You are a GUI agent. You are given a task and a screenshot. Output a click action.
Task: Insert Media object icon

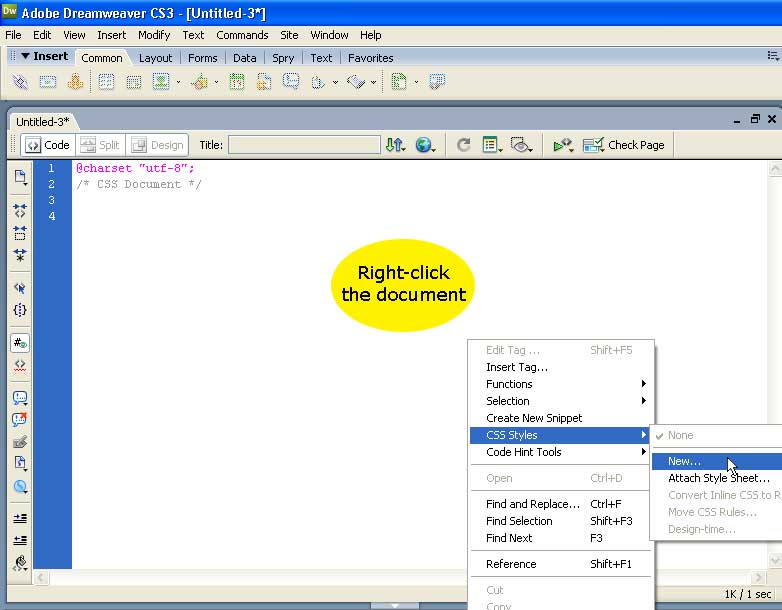pyautogui.click(x=200, y=81)
